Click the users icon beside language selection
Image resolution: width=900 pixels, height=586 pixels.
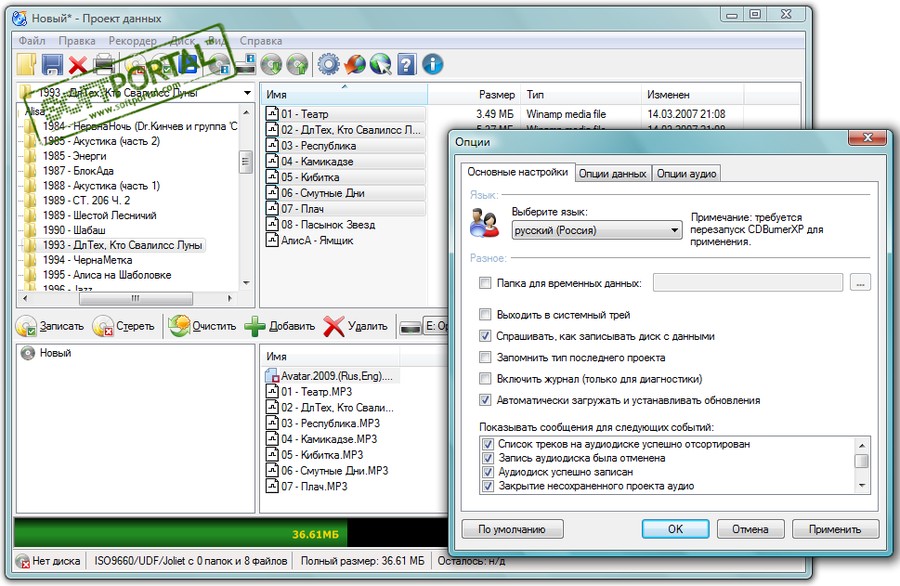click(x=484, y=223)
